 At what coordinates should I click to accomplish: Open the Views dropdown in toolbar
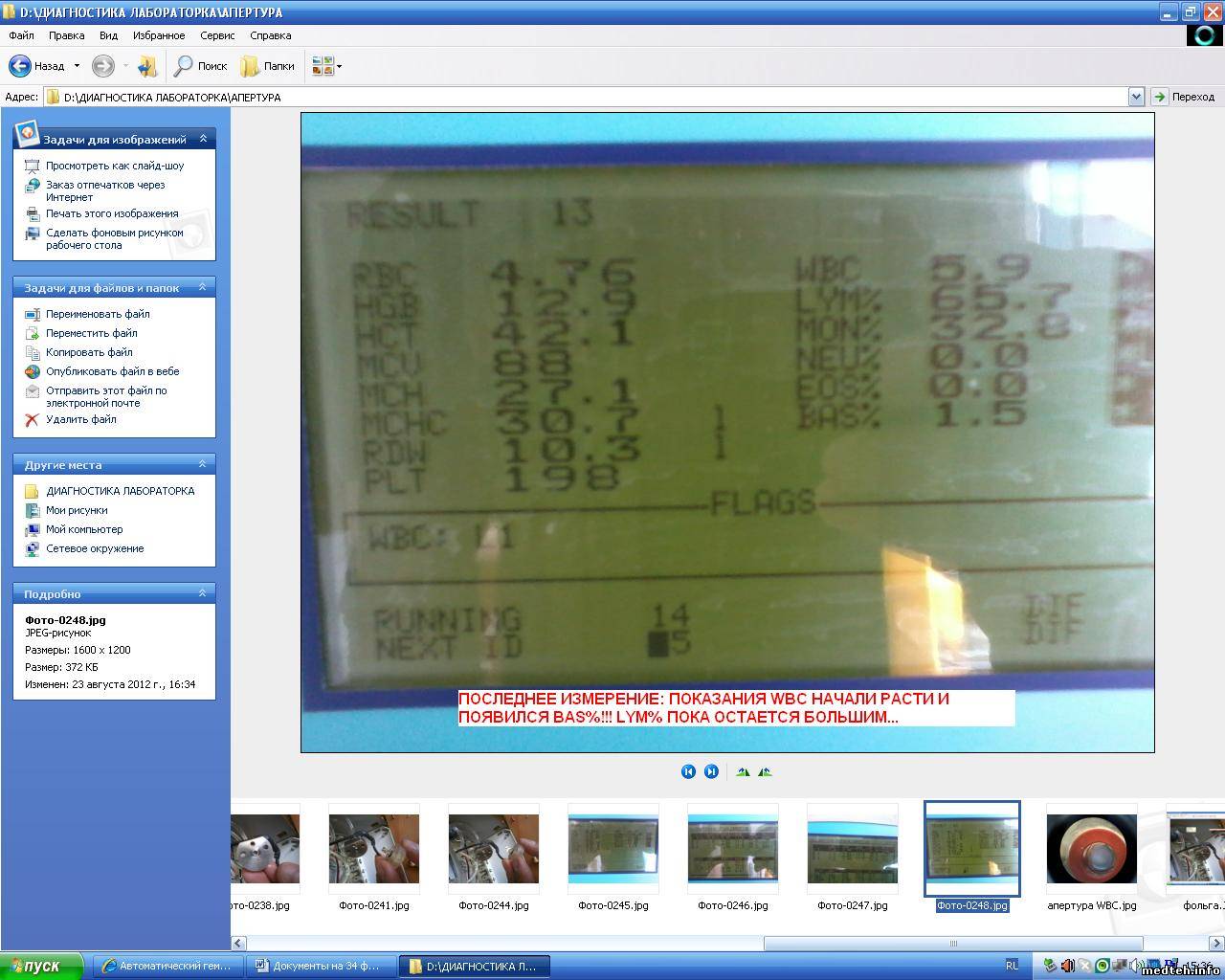pos(326,66)
